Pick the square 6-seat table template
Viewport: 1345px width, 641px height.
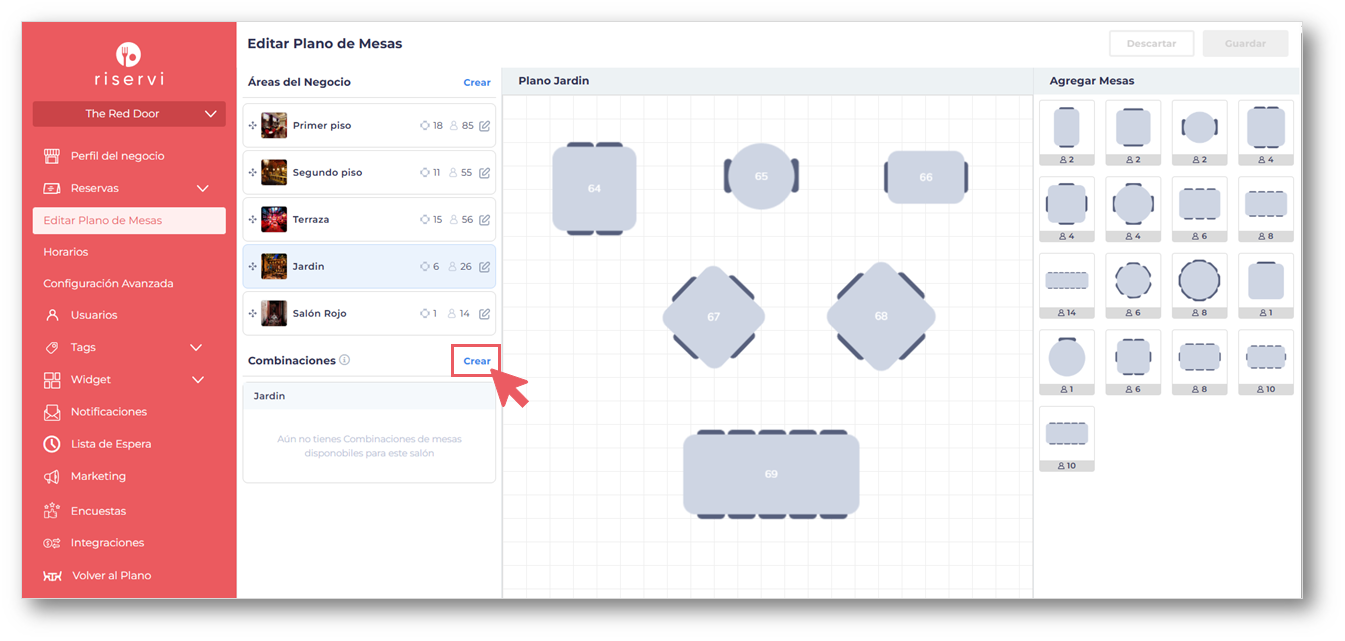point(1133,362)
